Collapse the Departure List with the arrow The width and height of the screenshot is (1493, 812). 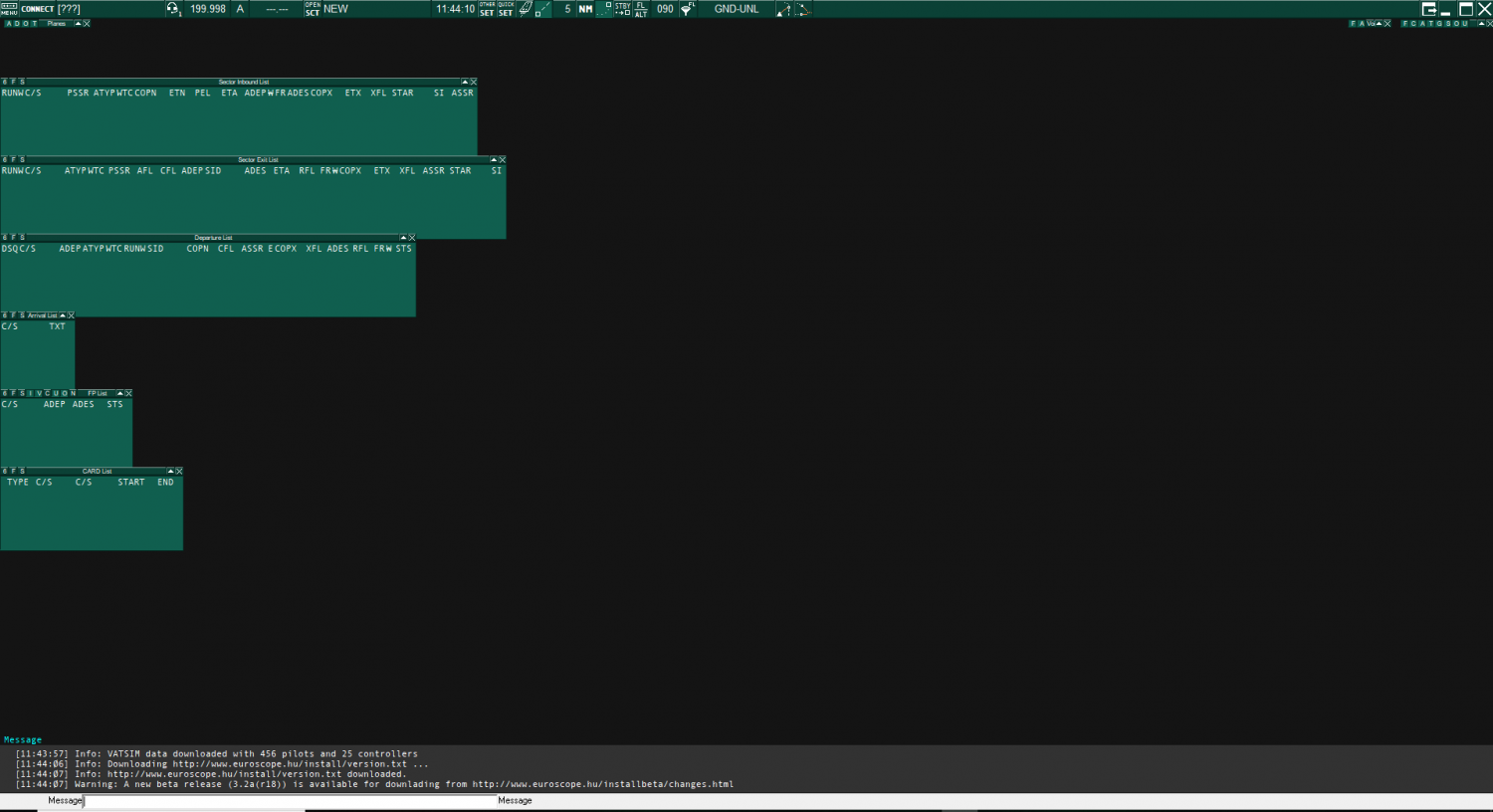click(403, 238)
